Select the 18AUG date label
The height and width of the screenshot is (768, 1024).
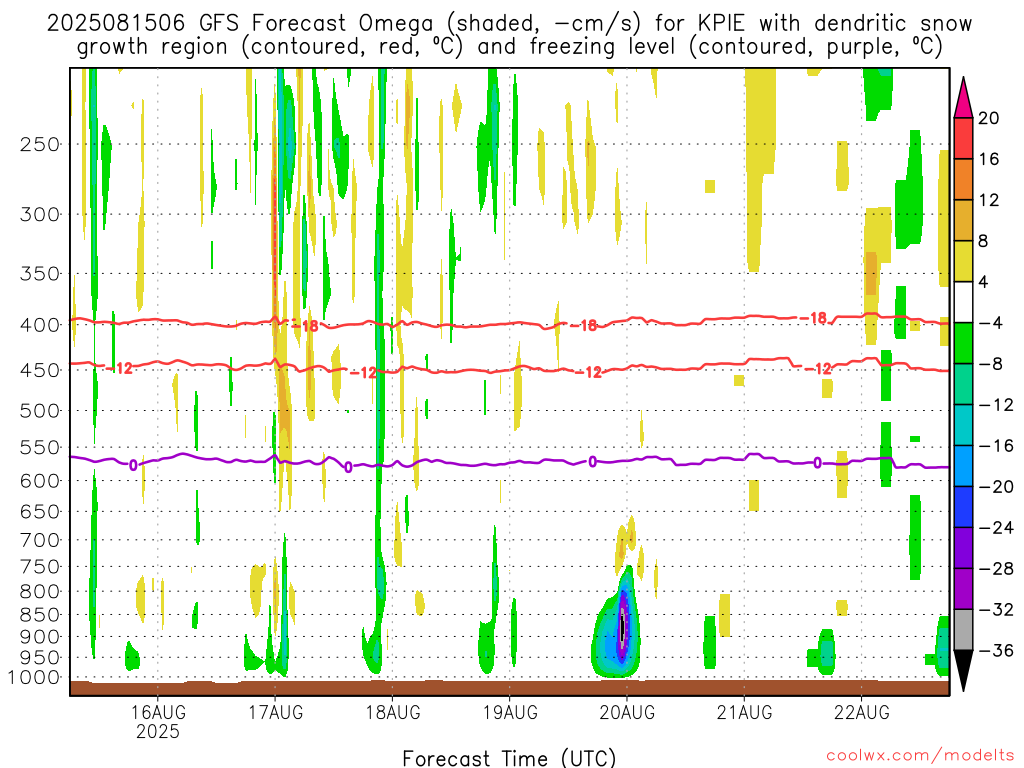coord(392,712)
